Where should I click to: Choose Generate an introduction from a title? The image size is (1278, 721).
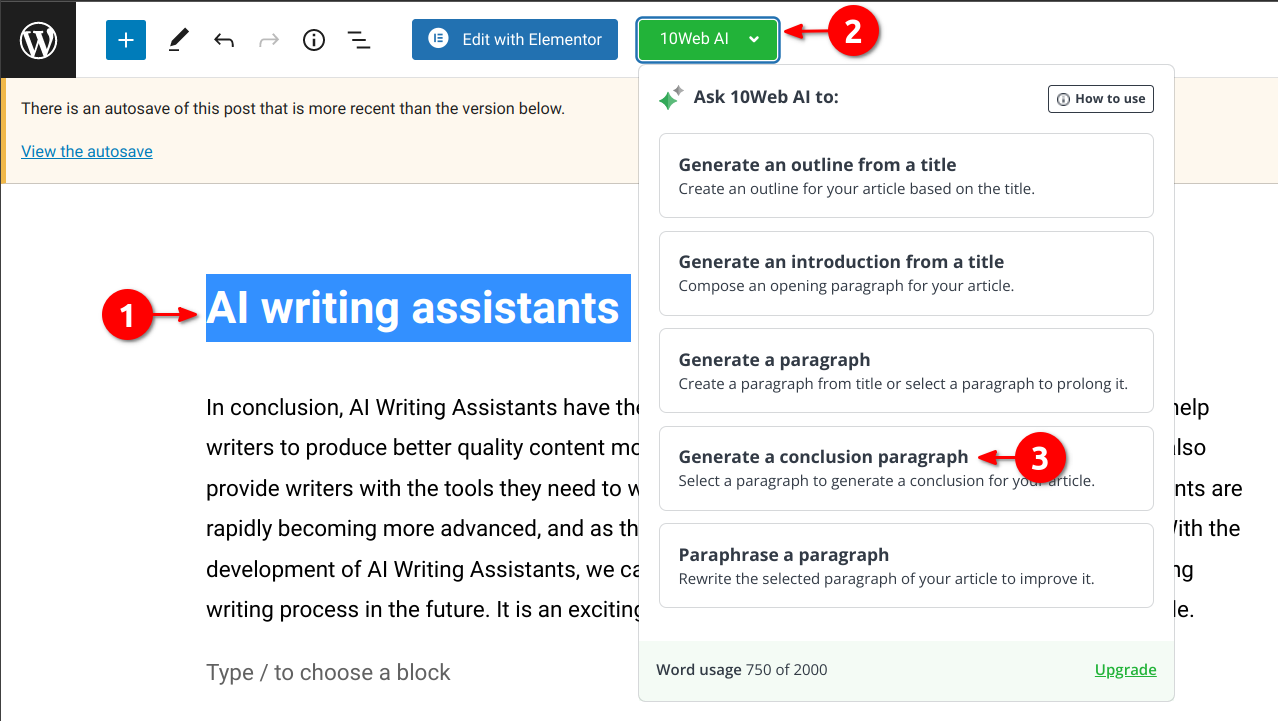[x=905, y=273]
